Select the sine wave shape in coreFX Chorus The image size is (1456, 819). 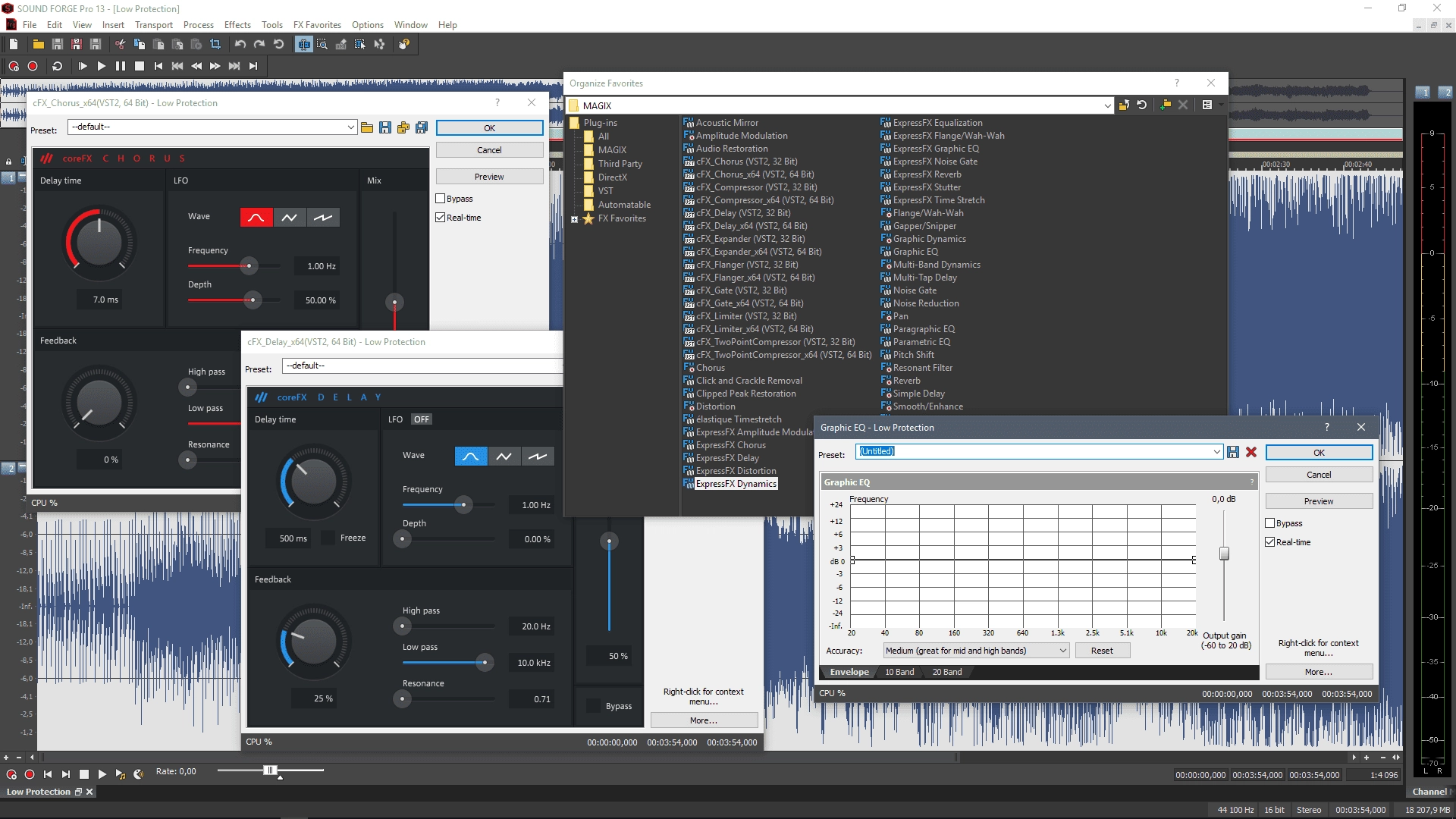[256, 218]
